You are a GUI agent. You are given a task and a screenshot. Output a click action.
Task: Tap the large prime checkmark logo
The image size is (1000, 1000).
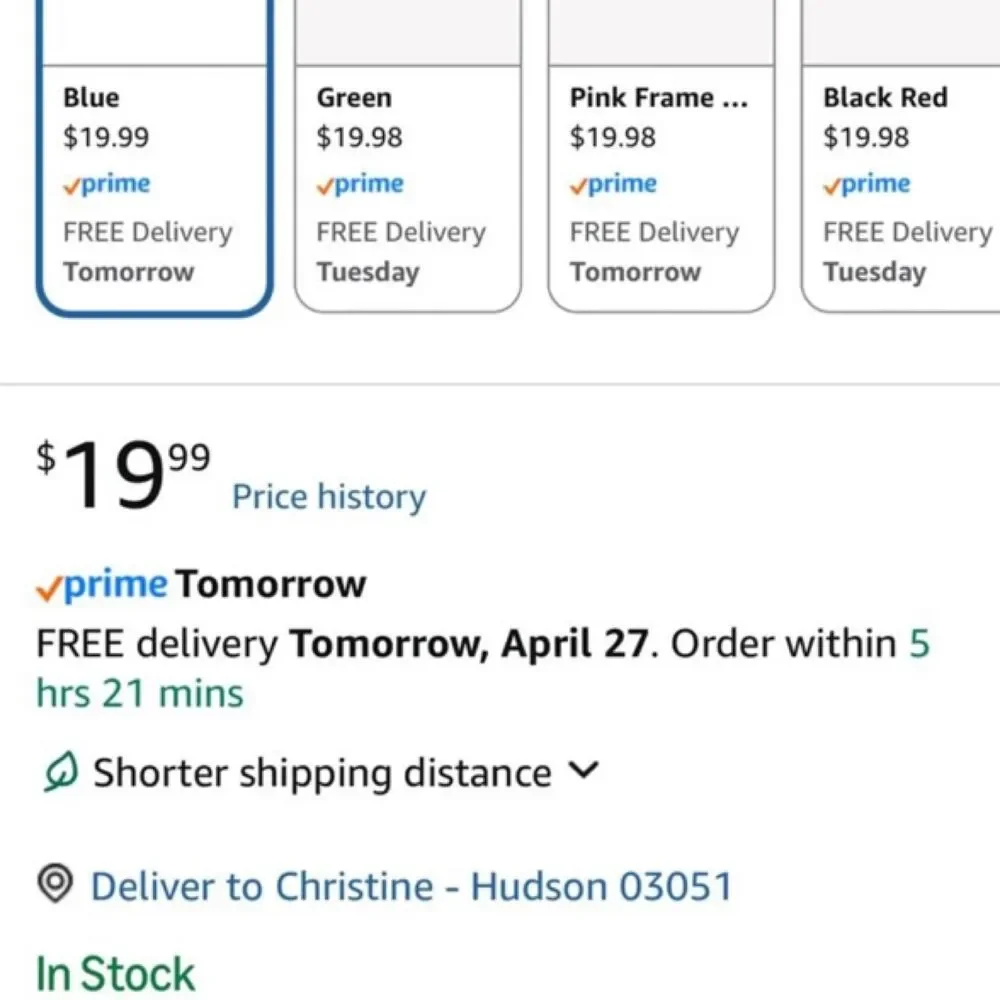(x=101, y=584)
